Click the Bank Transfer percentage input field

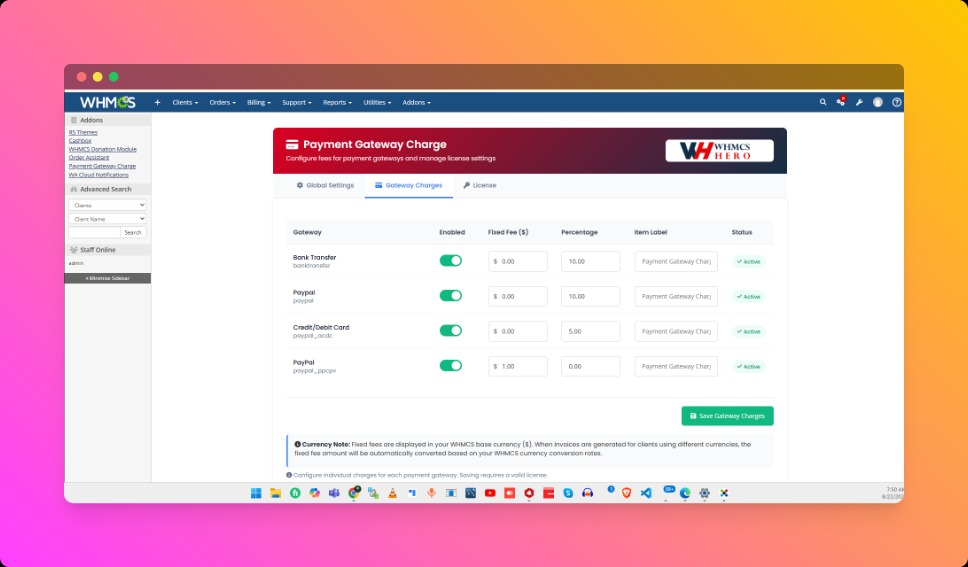click(591, 261)
